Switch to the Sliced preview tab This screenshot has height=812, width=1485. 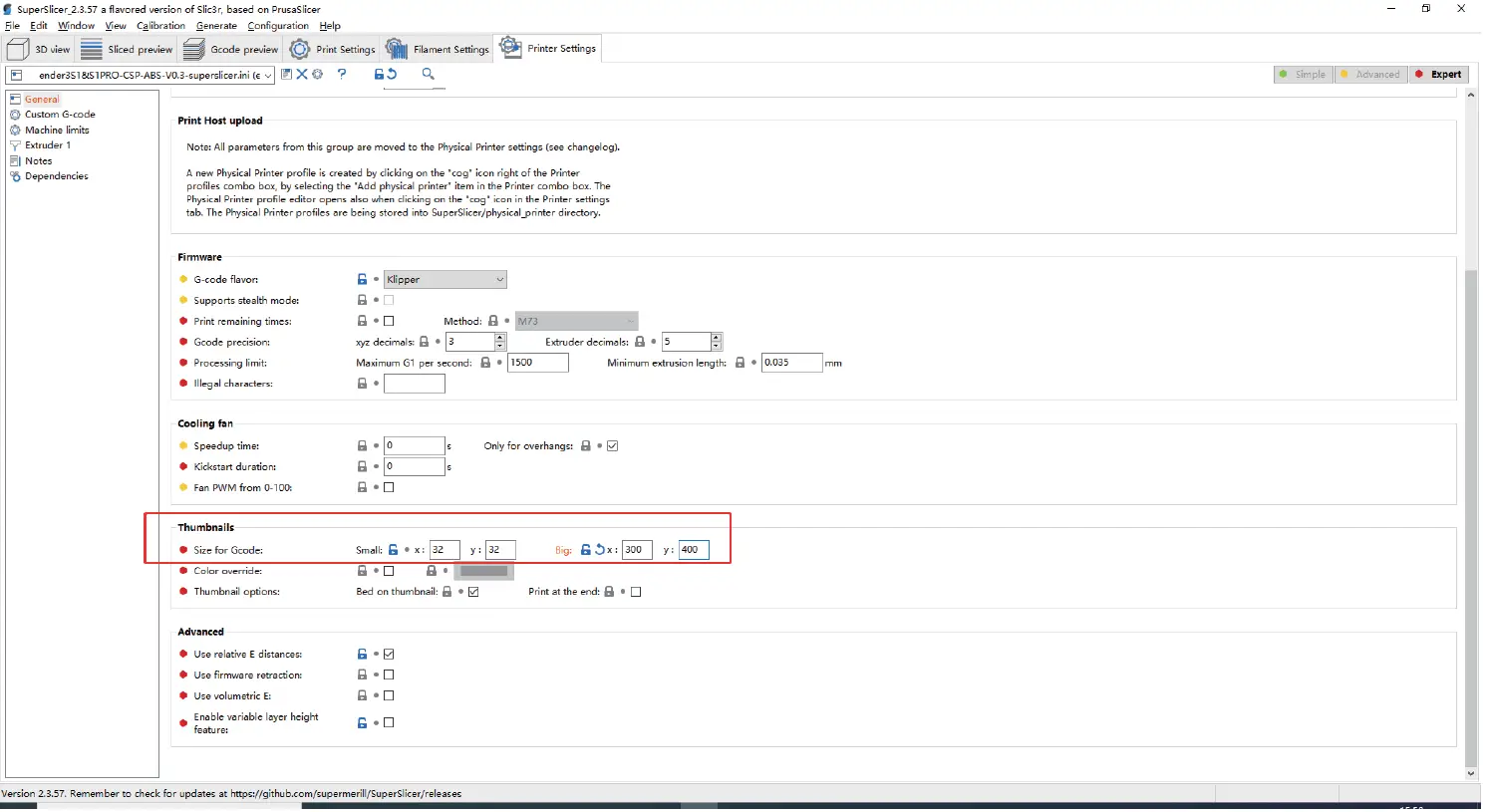pos(127,49)
